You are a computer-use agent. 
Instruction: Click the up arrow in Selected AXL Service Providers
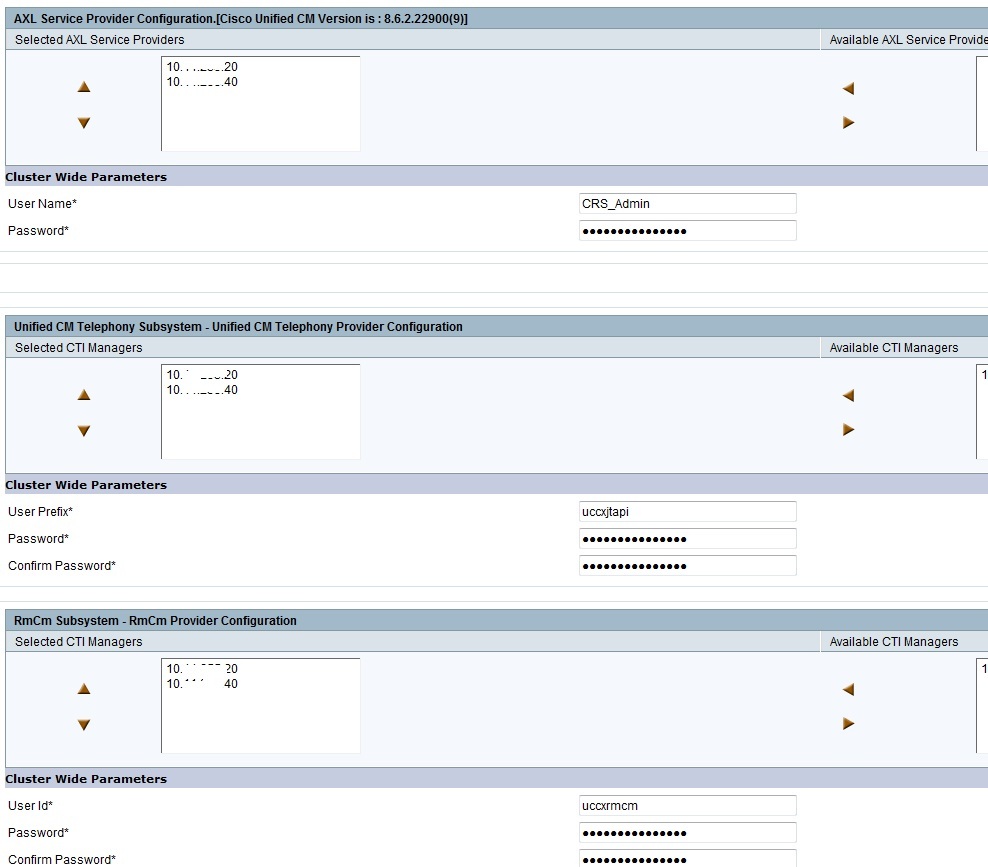coord(83,87)
